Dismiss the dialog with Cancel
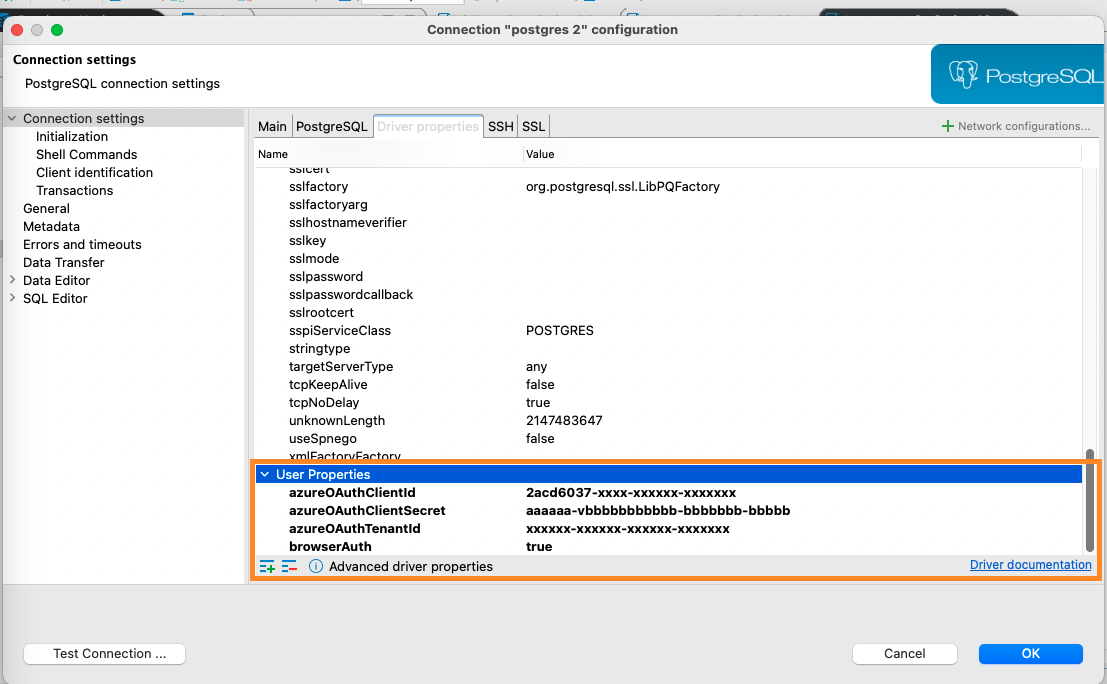This screenshot has width=1107, height=684. point(904,653)
